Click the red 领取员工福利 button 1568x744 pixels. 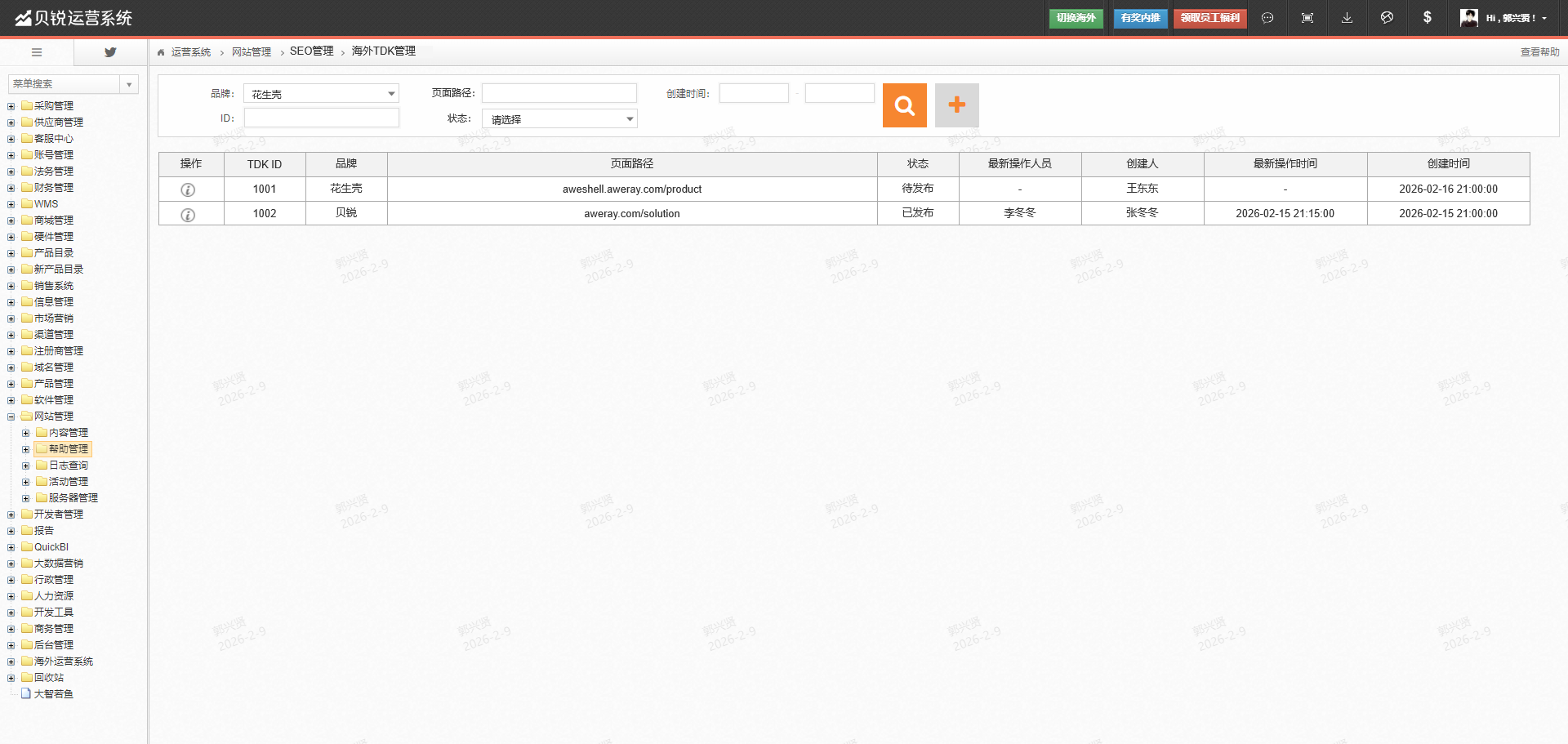point(1209,18)
